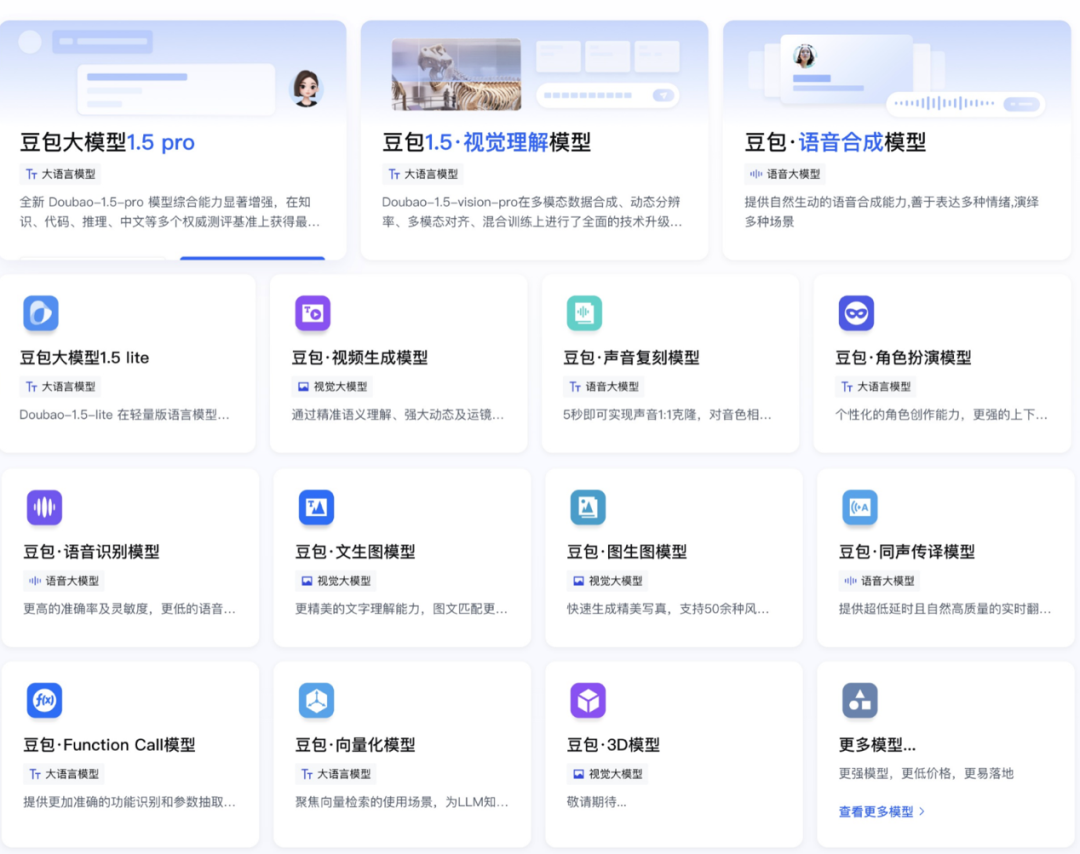Screen dimensions: 1080x854
Task: Click the 豆包·向量化模型 cube icon
Action: point(316,700)
